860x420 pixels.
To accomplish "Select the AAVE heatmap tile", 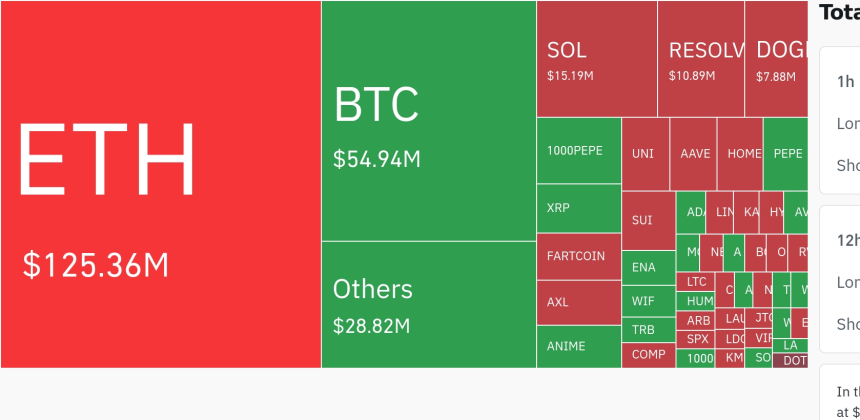I will (x=693, y=154).
